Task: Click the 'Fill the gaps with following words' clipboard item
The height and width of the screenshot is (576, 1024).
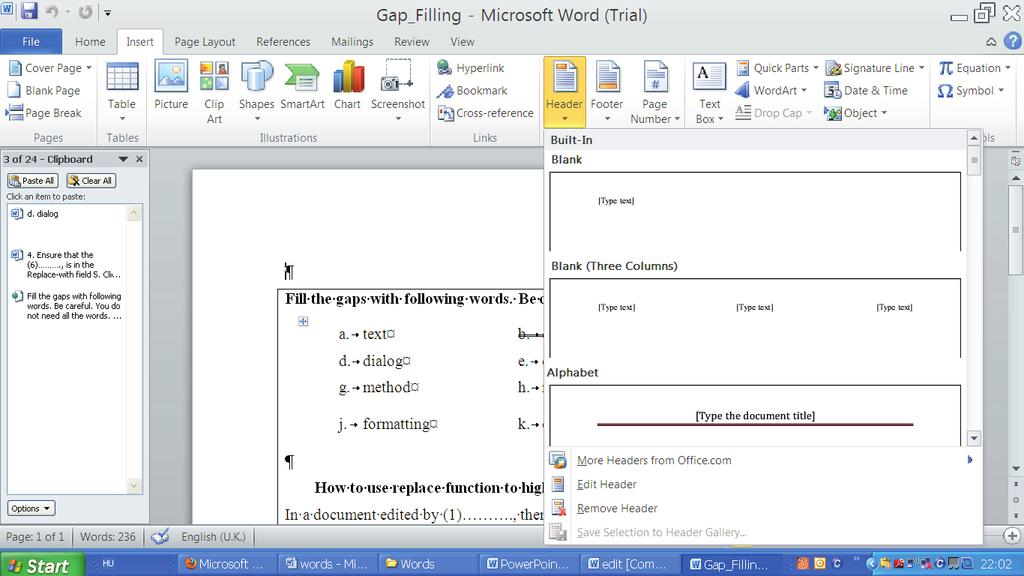Action: pos(67,306)
